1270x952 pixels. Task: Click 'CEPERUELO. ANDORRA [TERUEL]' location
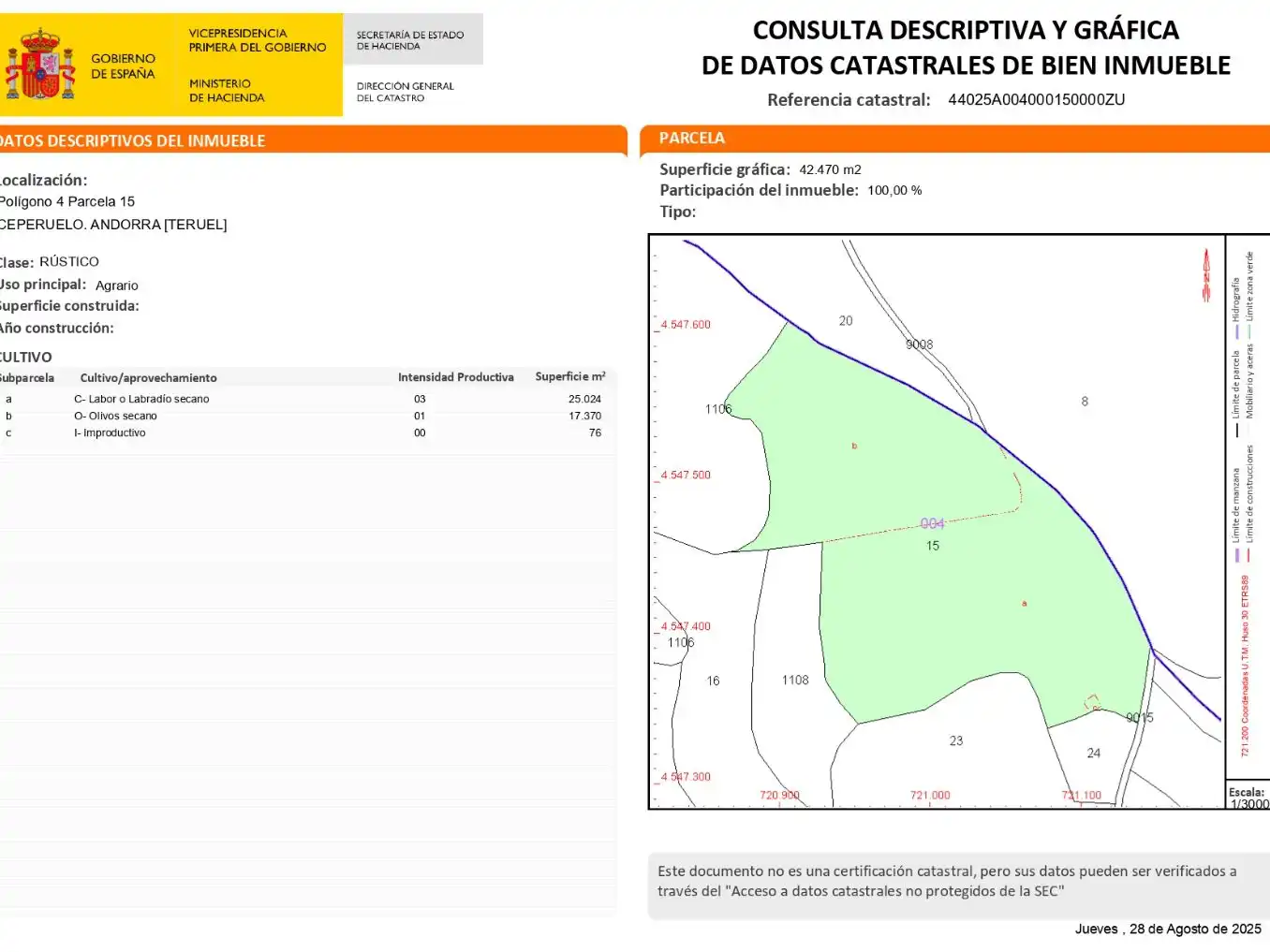113,225
